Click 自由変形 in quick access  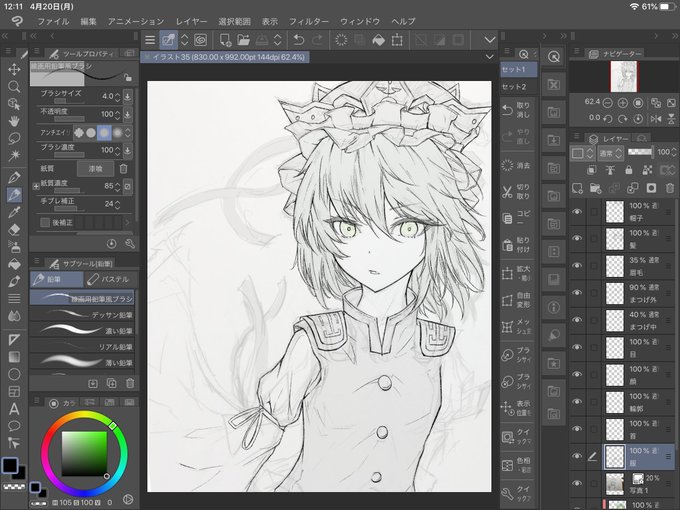pos(518,300)
